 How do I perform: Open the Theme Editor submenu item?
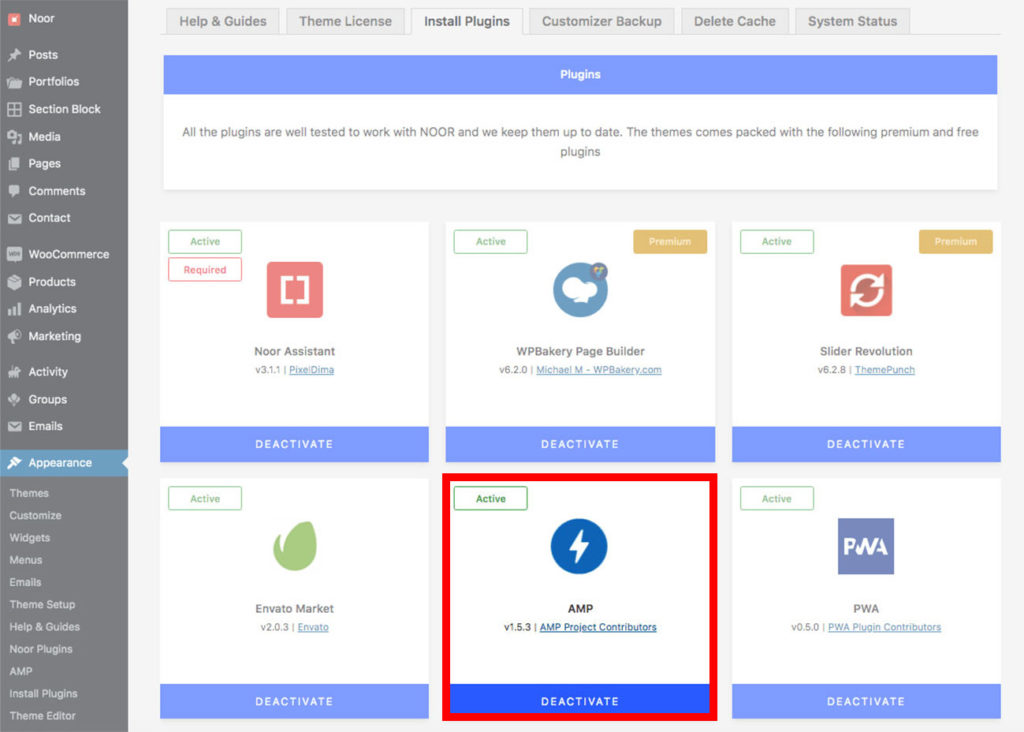point(42,716)
